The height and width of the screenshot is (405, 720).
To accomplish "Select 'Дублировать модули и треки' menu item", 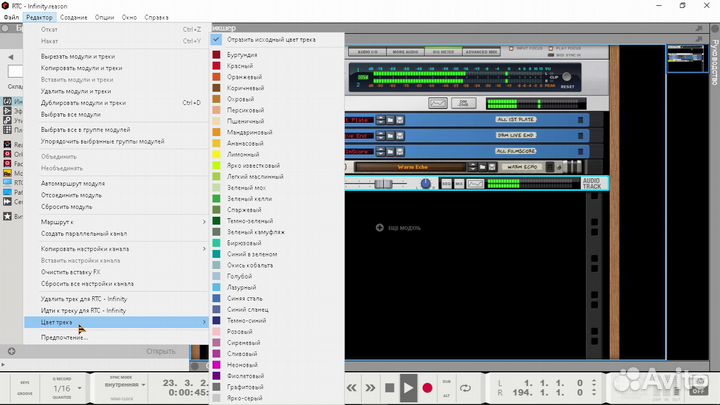I will coord(84,103).
